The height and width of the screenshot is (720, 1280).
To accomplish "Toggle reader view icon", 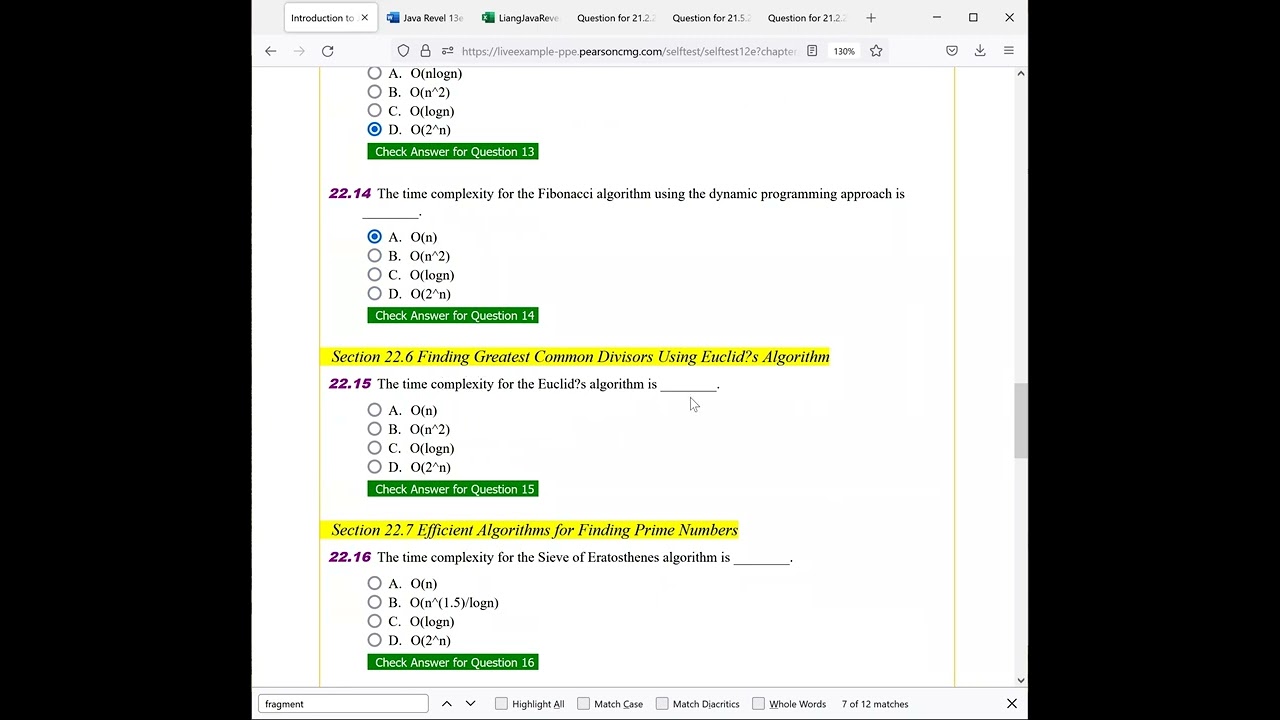I will [x=812, y=51].
